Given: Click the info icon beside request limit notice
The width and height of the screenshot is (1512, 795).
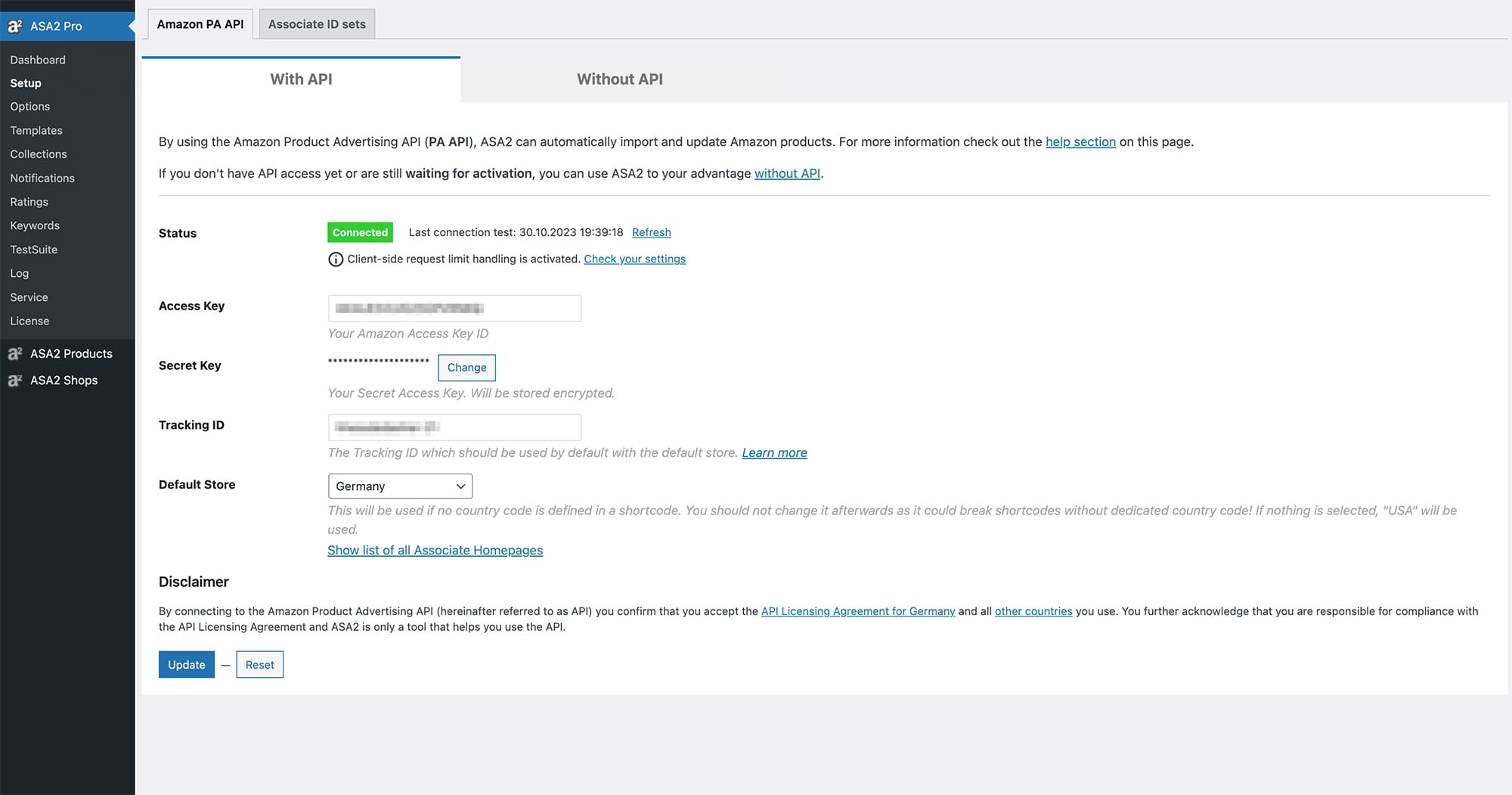Looking at the screenshot, I should pos(336,259).
